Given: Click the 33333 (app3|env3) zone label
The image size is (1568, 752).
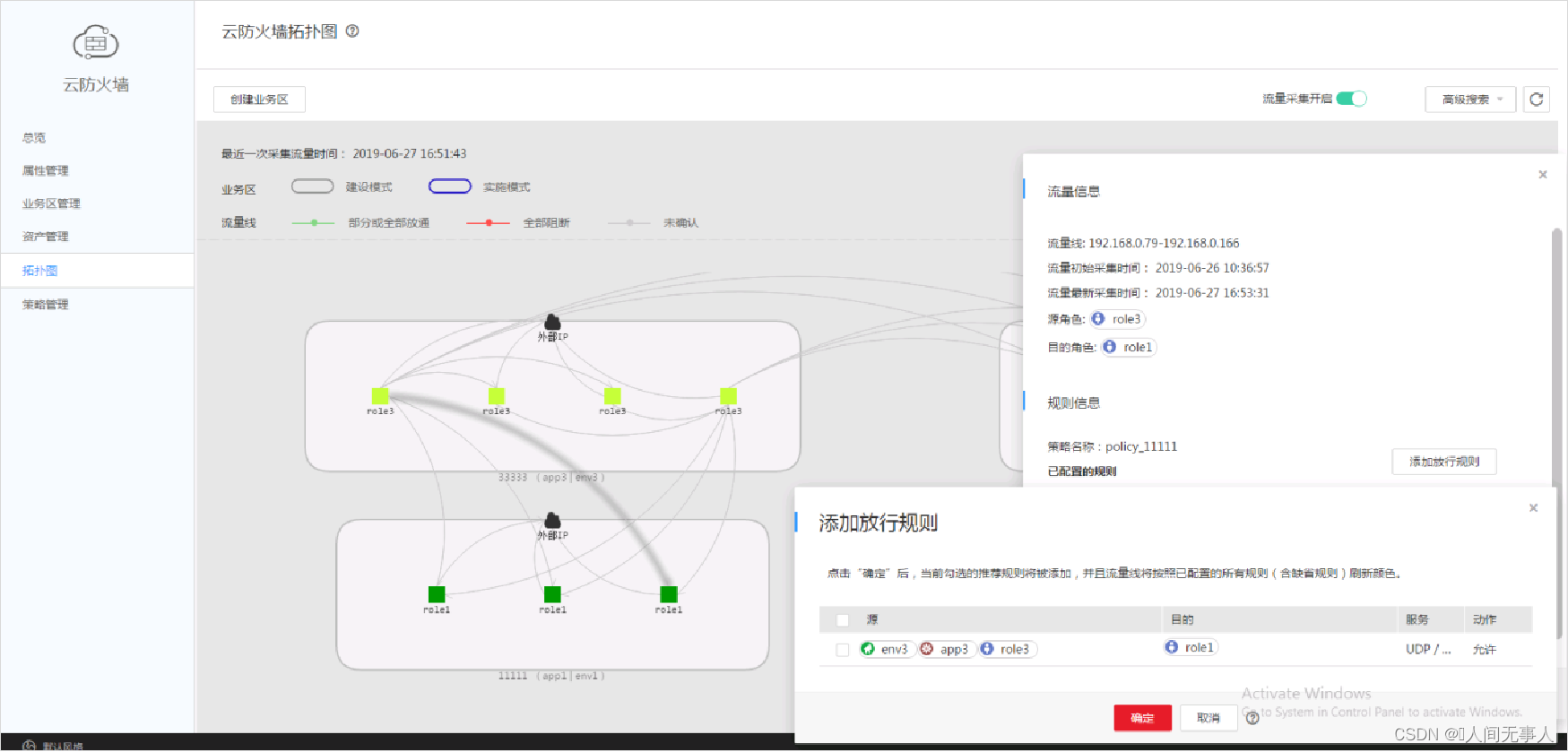Looking at the screenshot, I should pyautogui.click(x=551, y=478).
